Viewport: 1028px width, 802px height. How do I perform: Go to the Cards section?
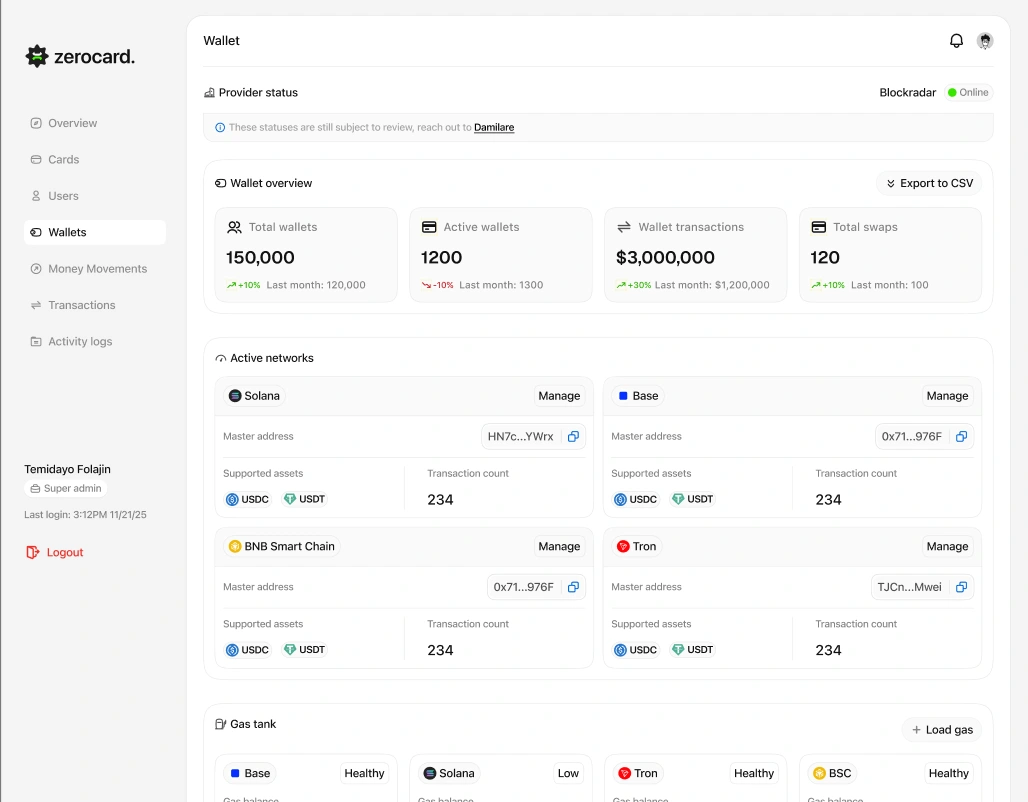94,159
